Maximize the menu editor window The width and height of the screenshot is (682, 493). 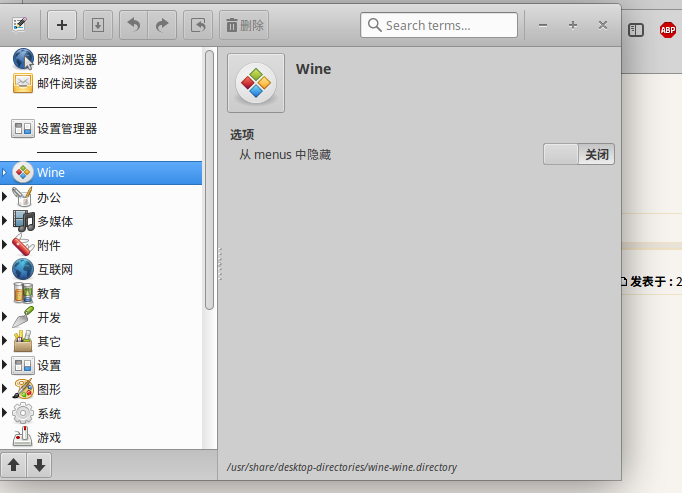573,25
